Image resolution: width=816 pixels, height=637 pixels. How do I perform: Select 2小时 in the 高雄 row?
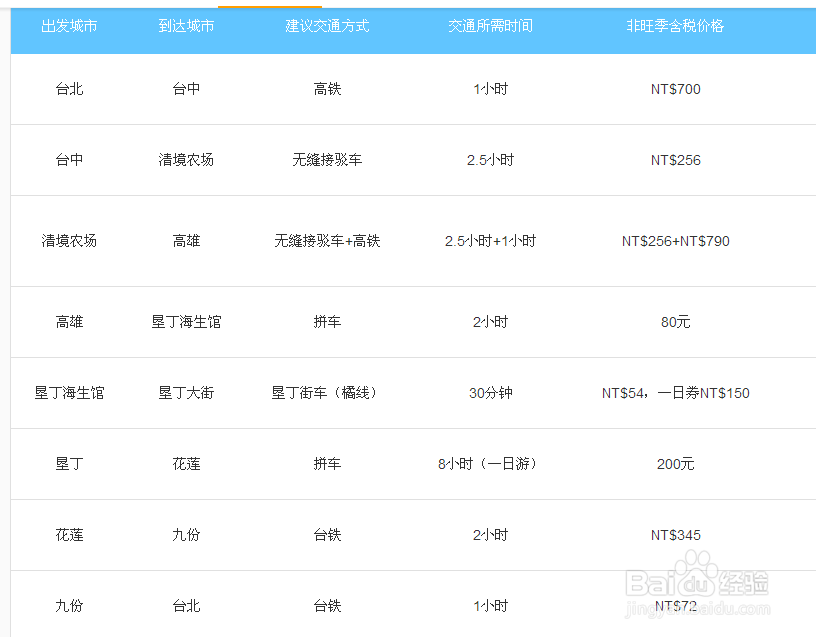coord(490,322)
